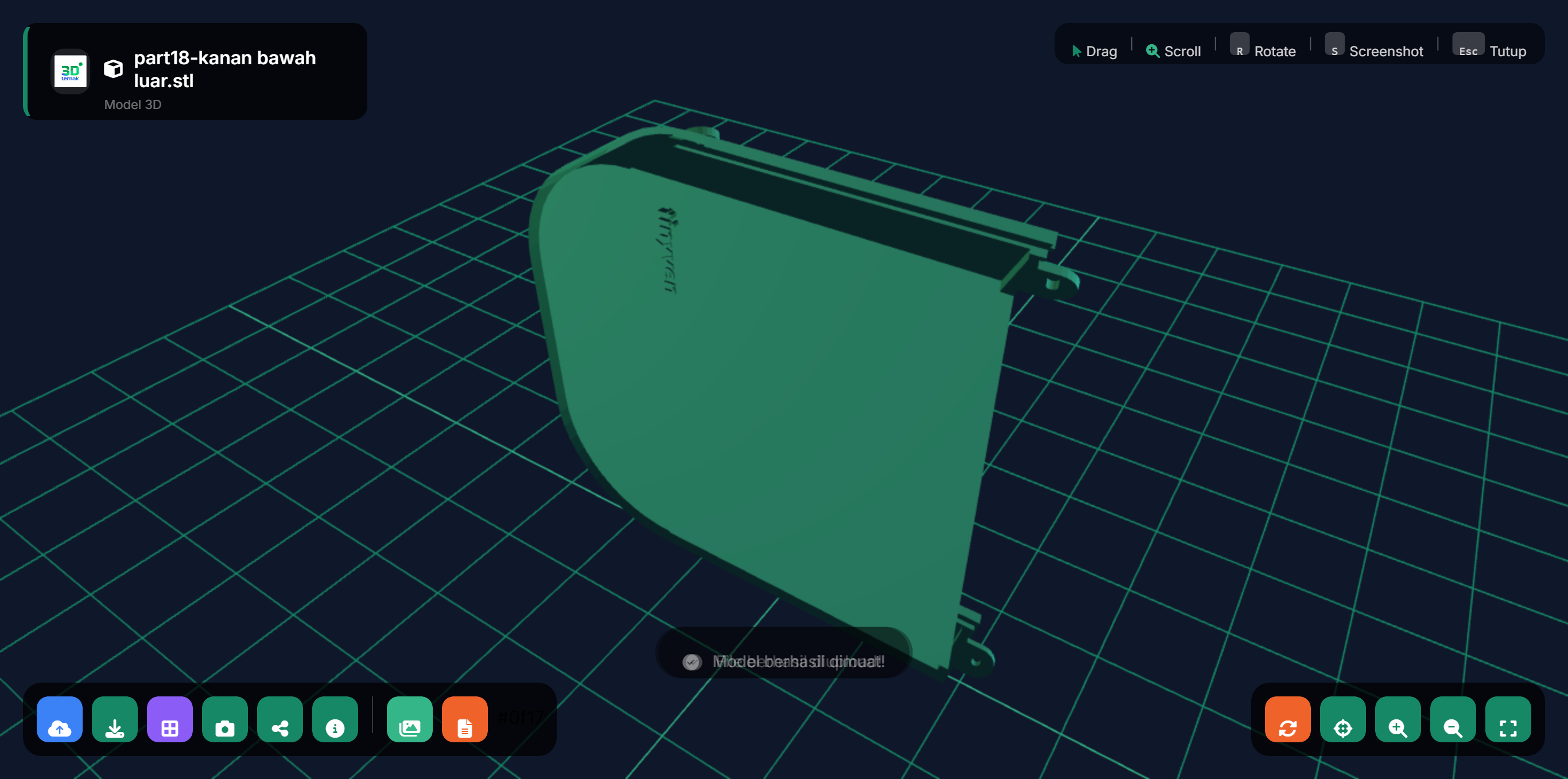Viewport: 1568px width, 779px height.
Task: Click the 3D ternak logo
Action: (70, 71)
